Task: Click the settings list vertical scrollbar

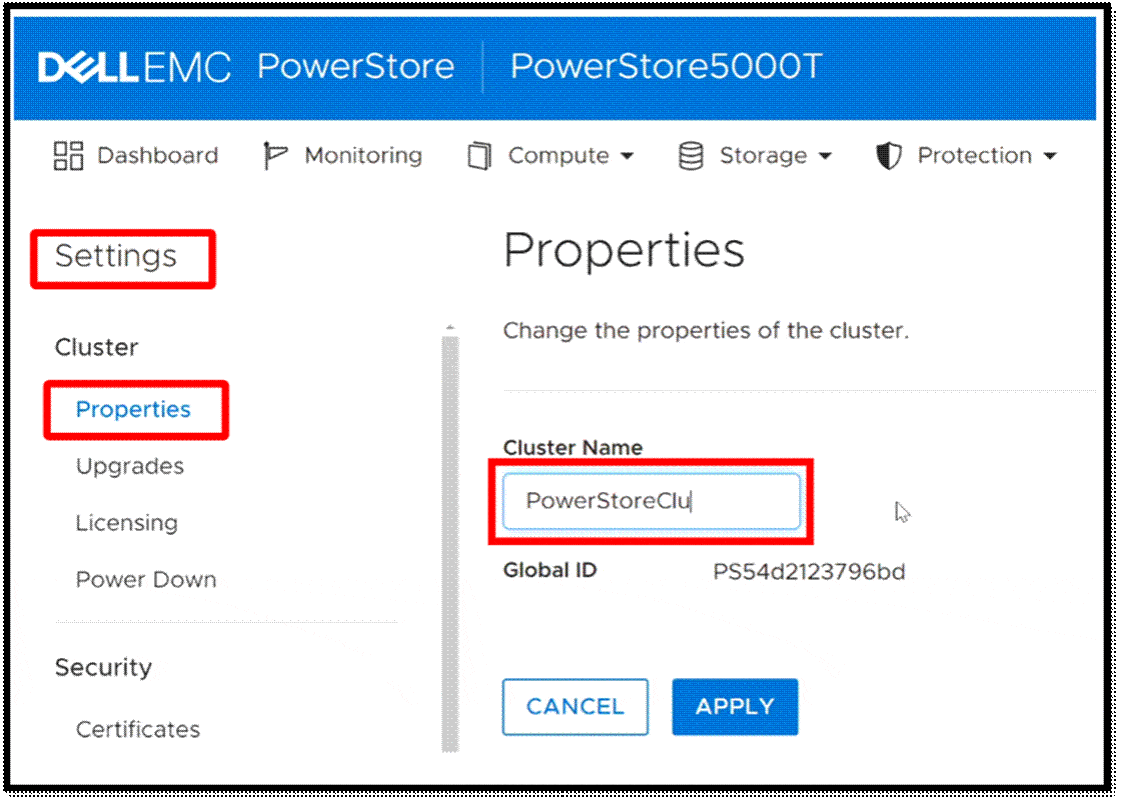Action: [x=450, y=543]
